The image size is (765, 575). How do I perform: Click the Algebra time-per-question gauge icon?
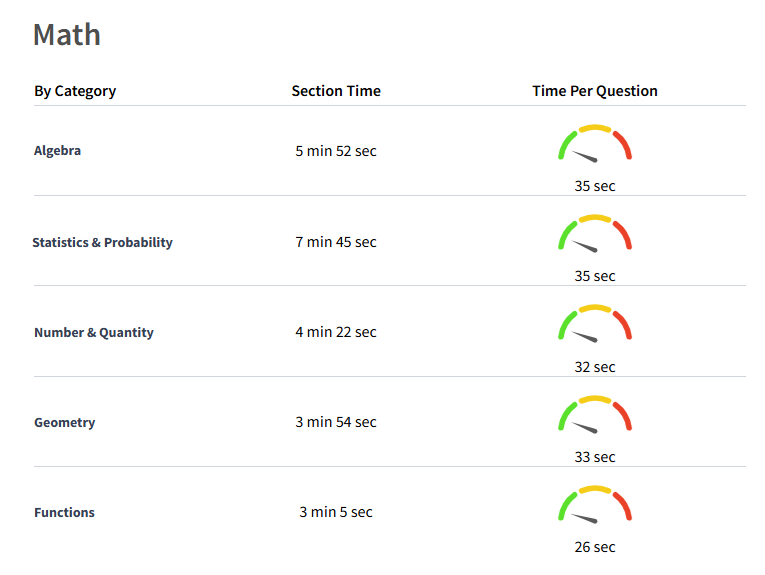pos(595,143)
